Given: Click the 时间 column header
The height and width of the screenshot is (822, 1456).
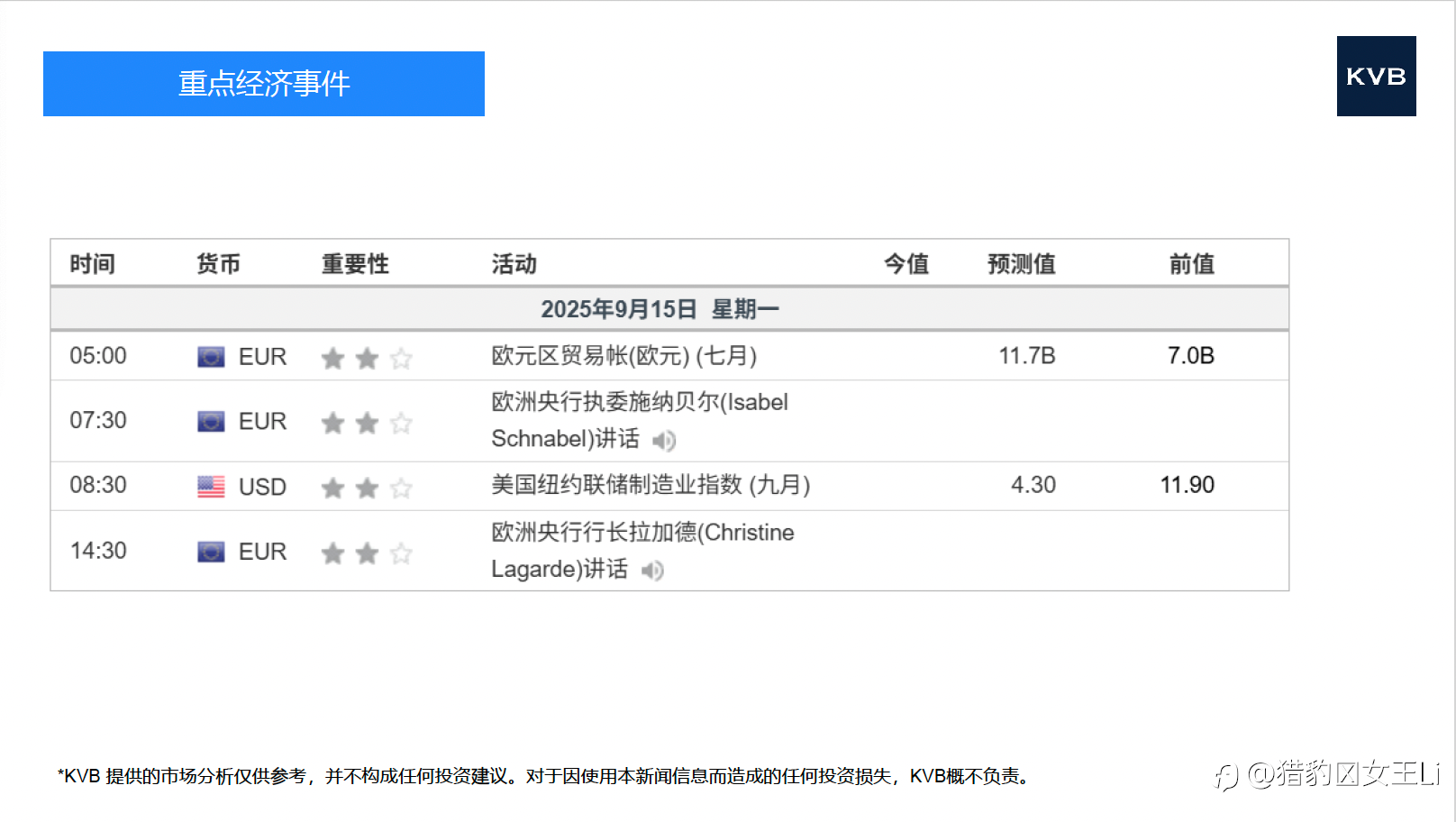Looking at the screenshot, I should (x=93, y=264).
